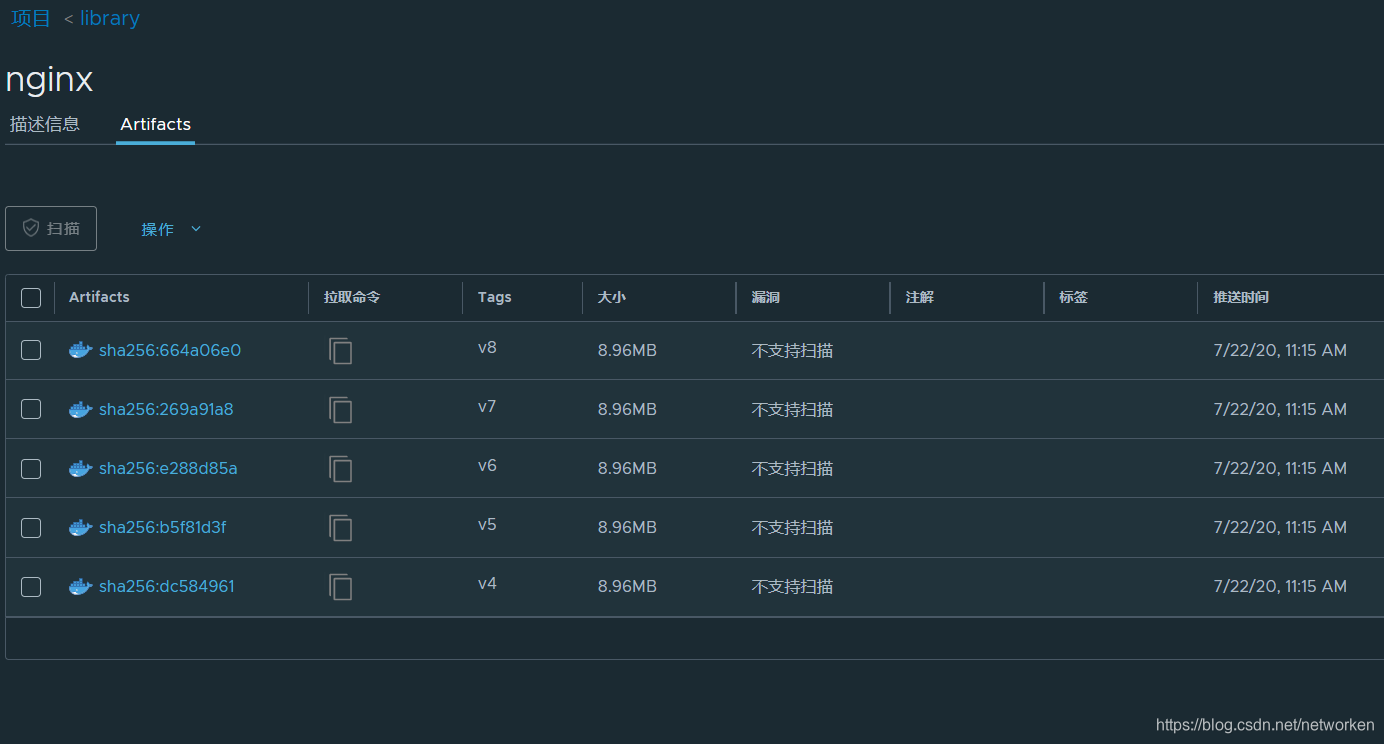Sort by the 大小 size column header
The height and width of the screenshot is (744, 1384).
pyautogui.click(x=612, y=297)
